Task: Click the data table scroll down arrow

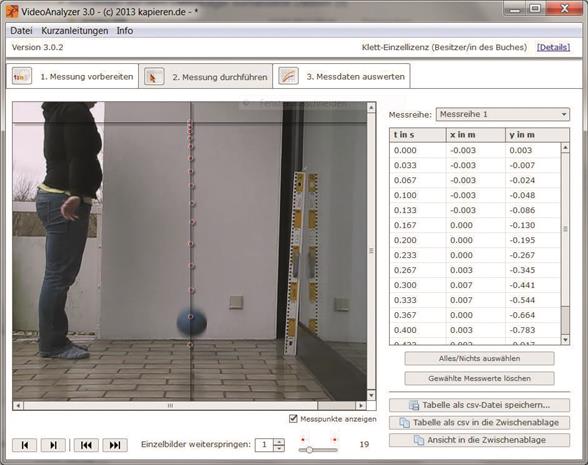Action: coord(565,340)
